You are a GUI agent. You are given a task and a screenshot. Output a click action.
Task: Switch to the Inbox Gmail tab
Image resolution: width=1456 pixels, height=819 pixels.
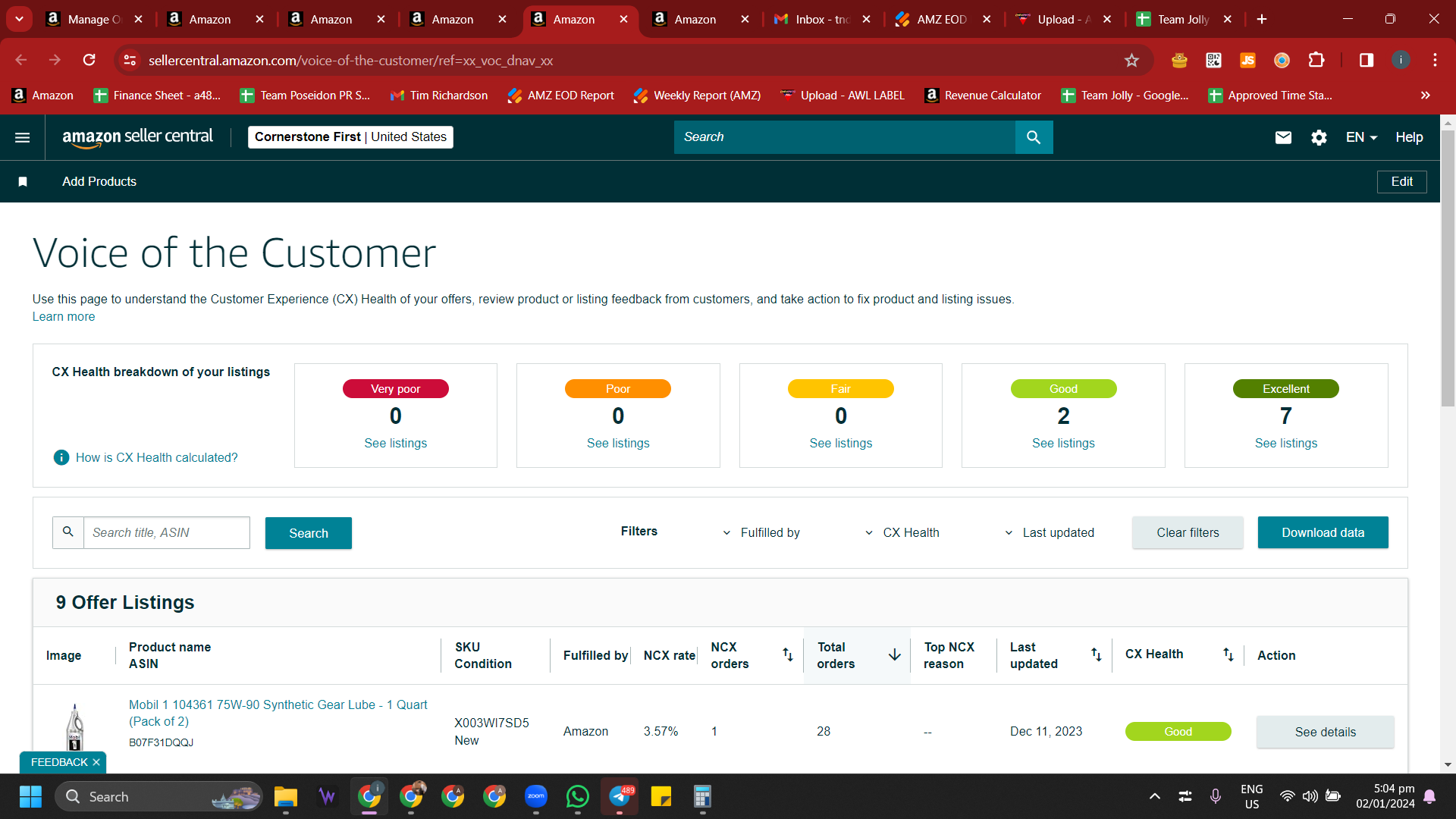[822, 19]
